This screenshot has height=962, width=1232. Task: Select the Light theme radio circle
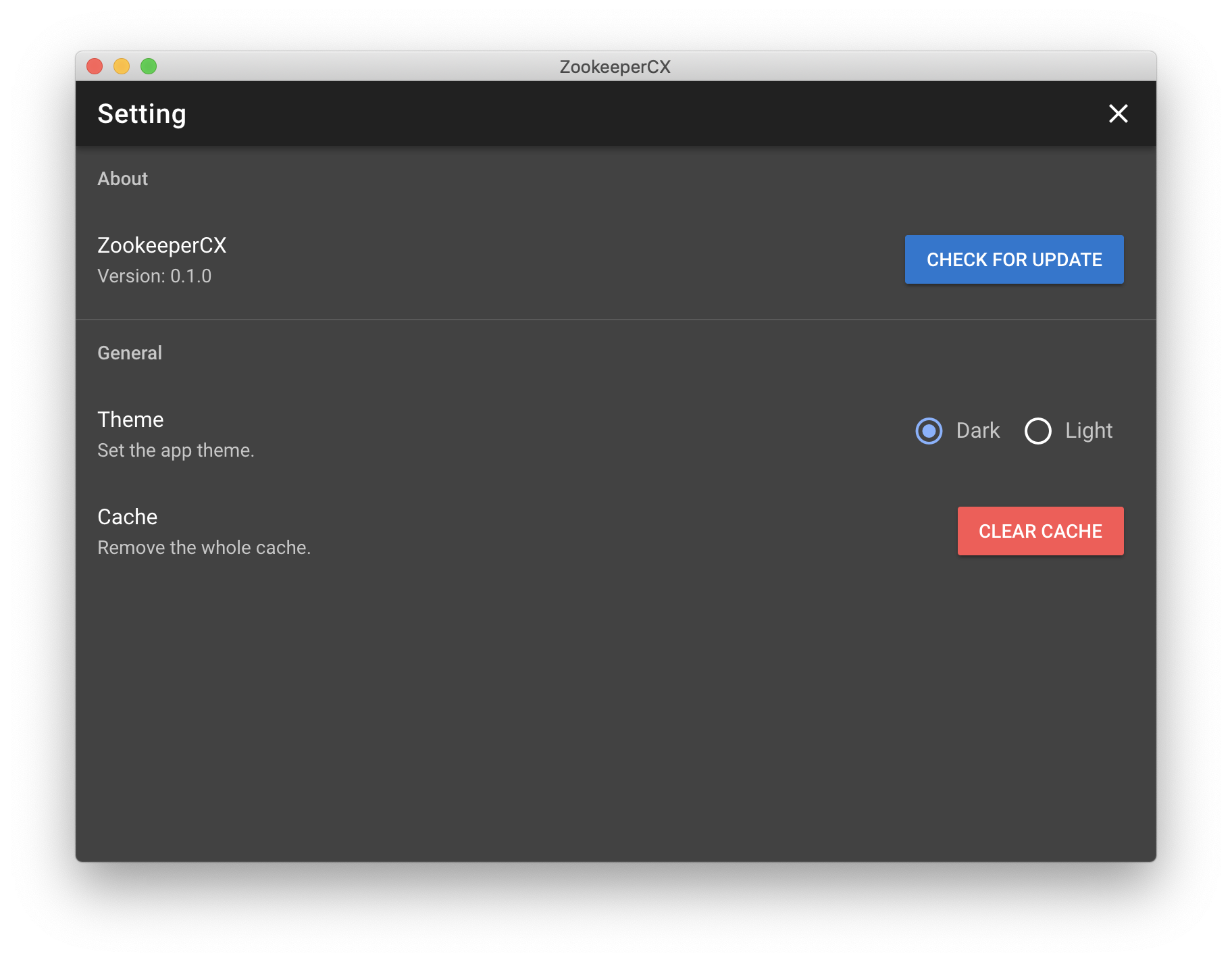tap(1037, 431)
